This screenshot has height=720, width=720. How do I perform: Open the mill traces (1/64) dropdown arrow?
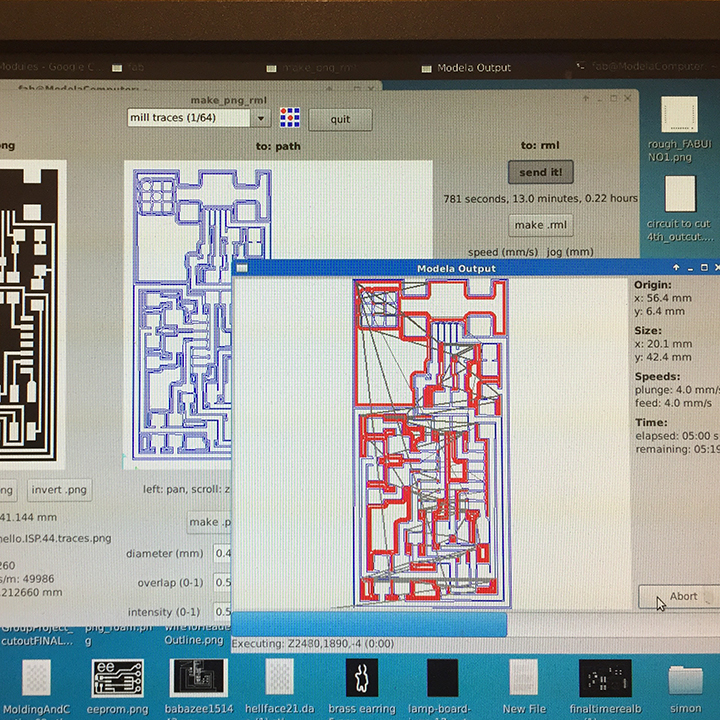(x=261, y=118)
